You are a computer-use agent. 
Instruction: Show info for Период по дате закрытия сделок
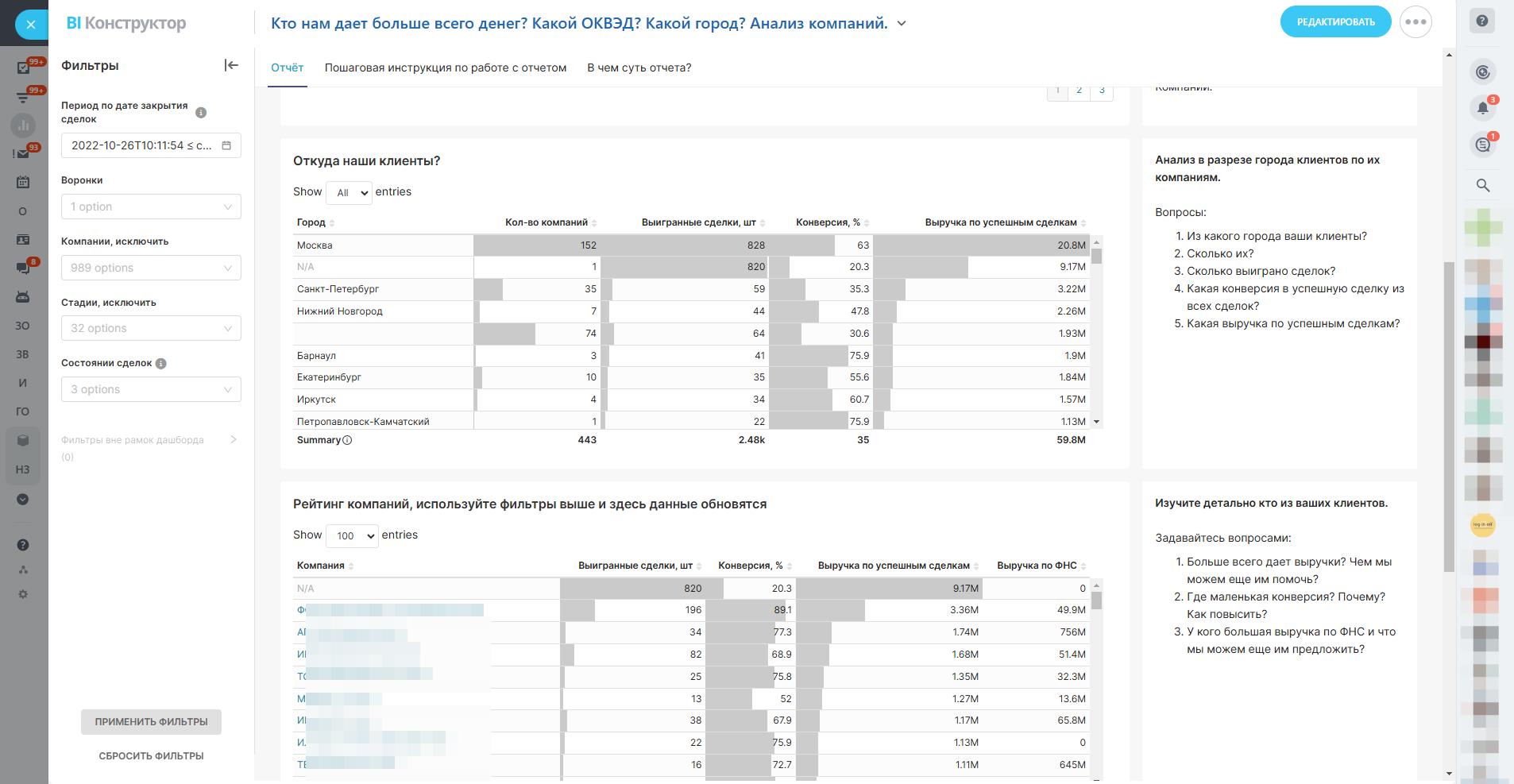pos(201,113)
